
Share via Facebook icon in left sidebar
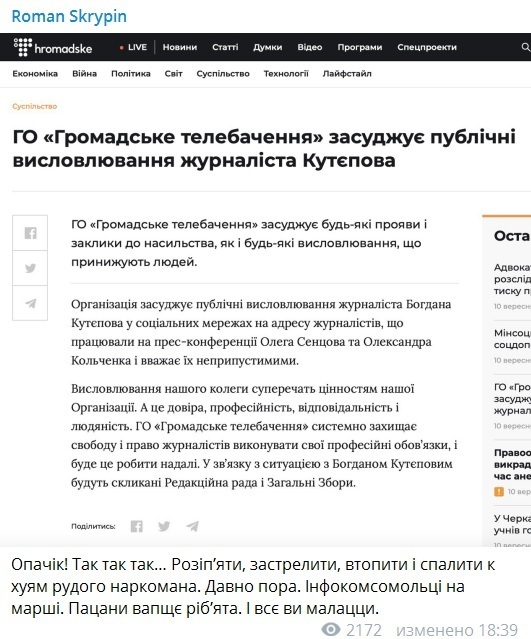pos(30,233)
